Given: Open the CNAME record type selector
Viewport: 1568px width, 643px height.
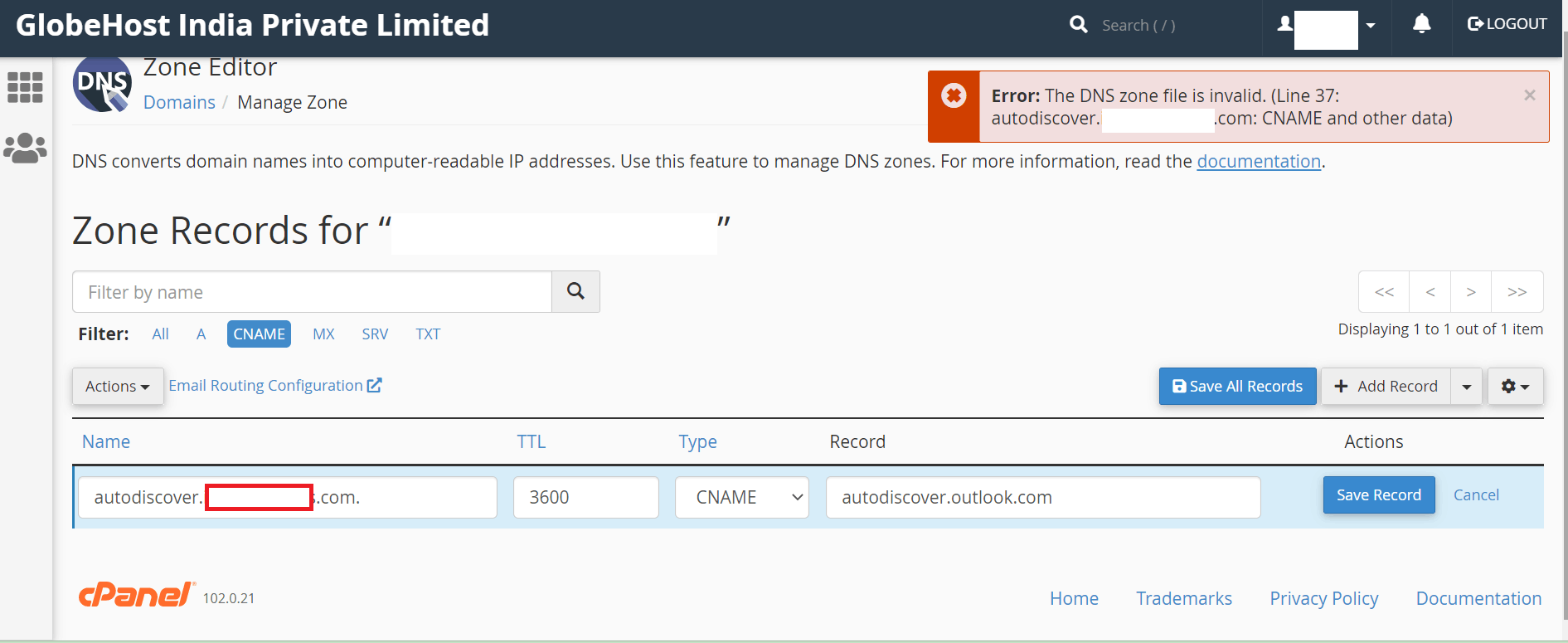Looking at the screenshot, I should pyautogui.click(x=741, y=498).
